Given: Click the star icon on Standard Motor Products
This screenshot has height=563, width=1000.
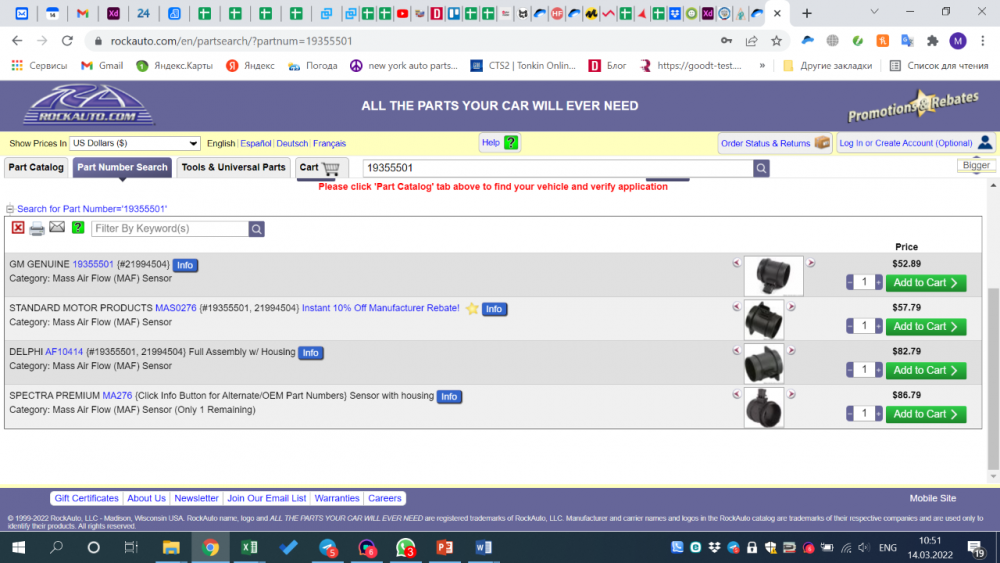Looking at the screenshot, I should 472,309.
